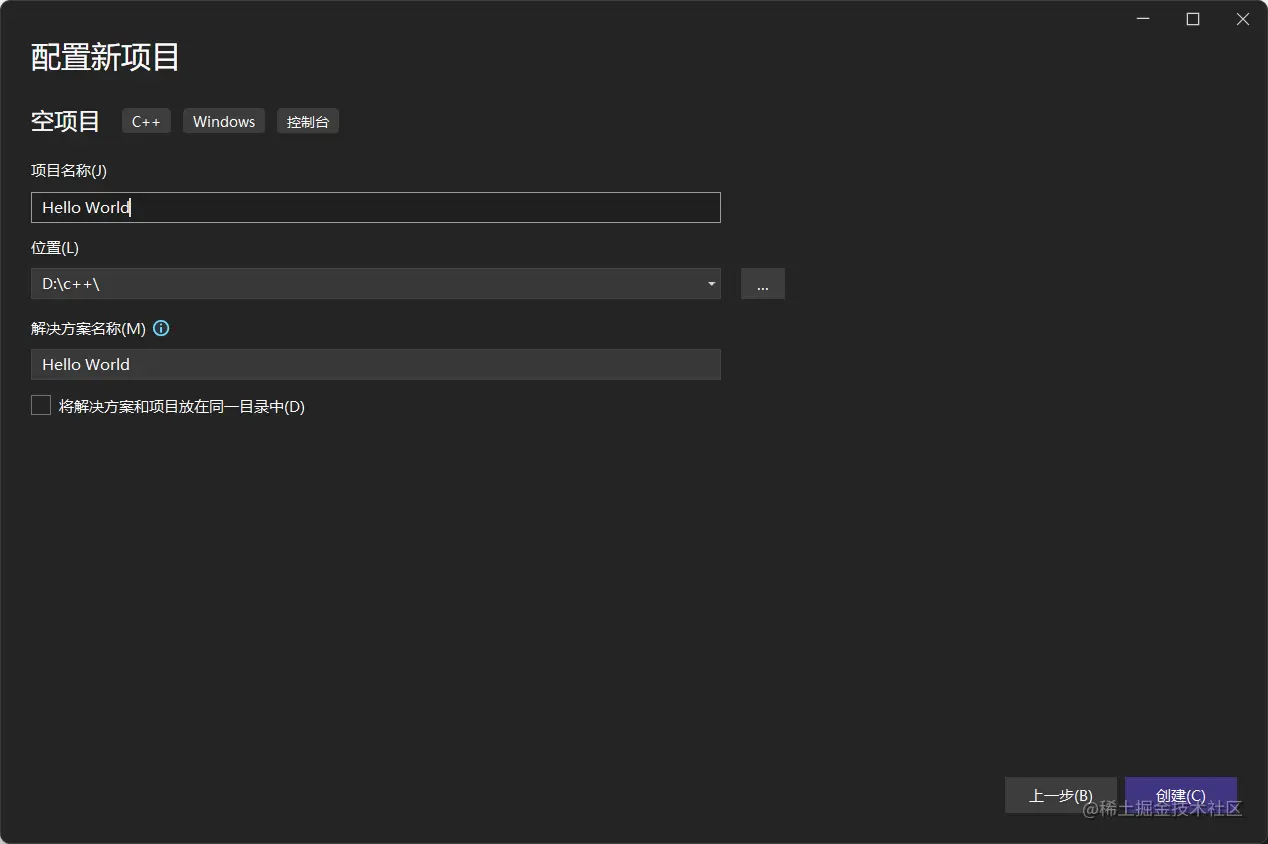Click the 创建(C) create button
The width and height of the screenshot is (1268, 844).
[x=1181, y=796]
